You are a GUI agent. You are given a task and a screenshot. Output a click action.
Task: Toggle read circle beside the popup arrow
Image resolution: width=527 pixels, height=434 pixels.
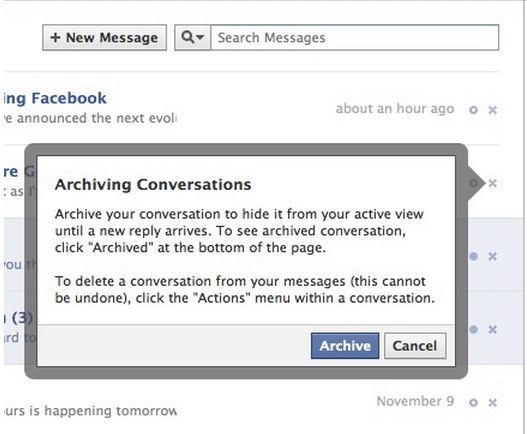tap(473, 183)
